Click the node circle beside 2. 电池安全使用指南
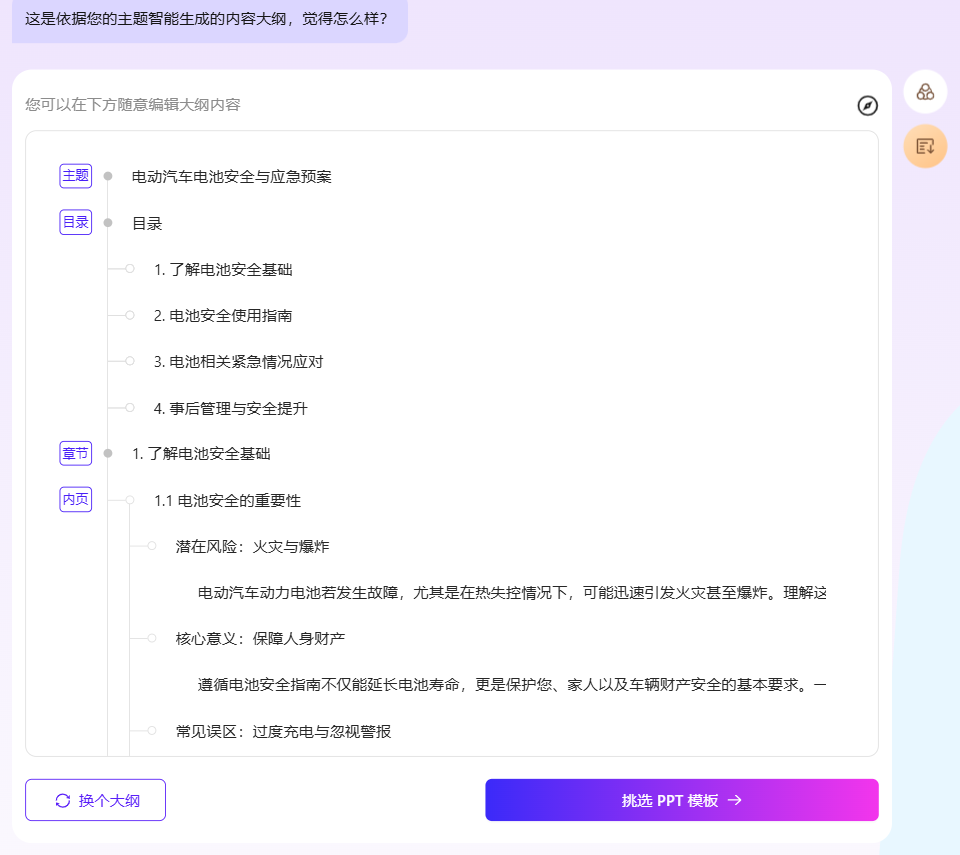 (x=130, y=315)
